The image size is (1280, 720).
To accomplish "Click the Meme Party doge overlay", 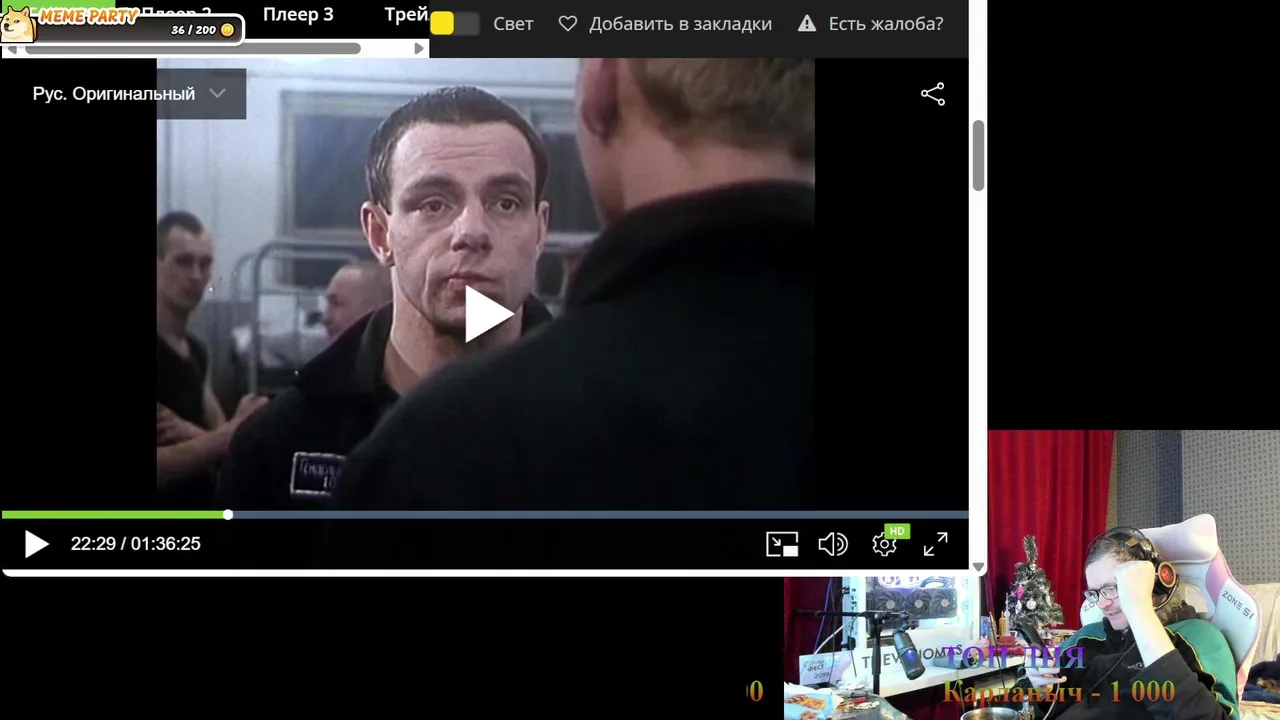I will coord(18,24).
